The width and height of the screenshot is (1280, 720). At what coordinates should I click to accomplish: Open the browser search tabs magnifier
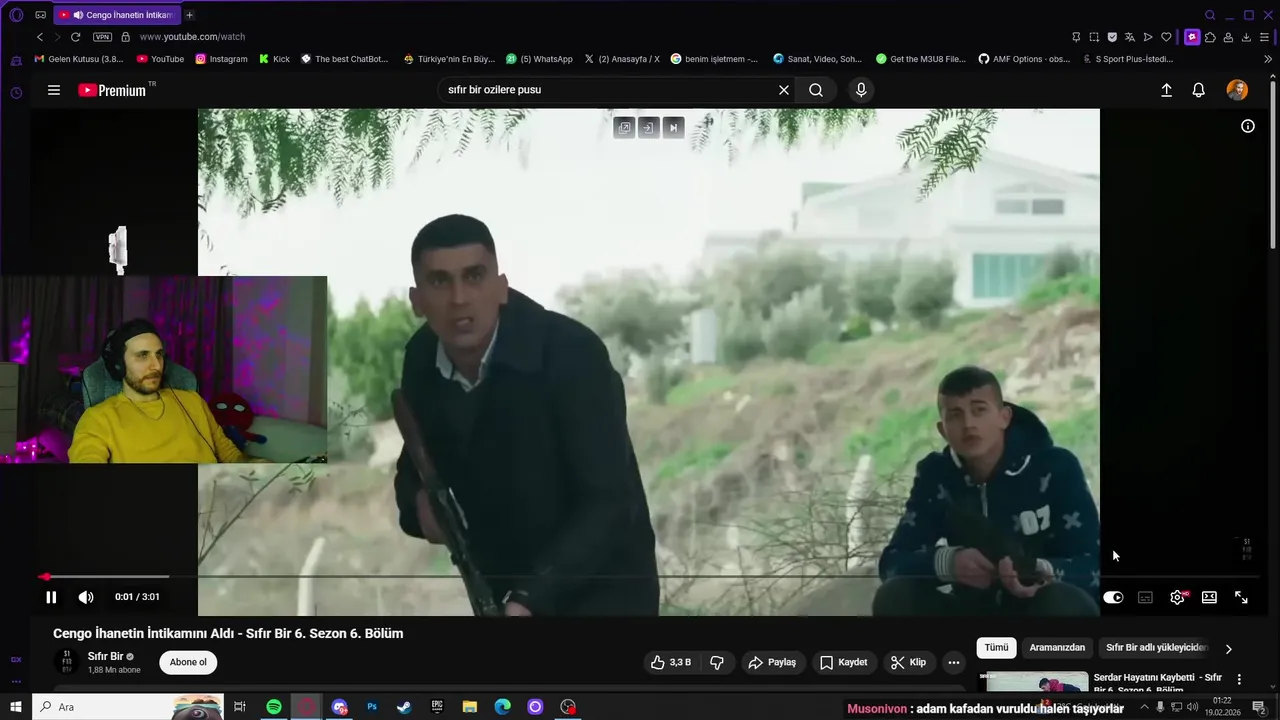pos(1210,15)
